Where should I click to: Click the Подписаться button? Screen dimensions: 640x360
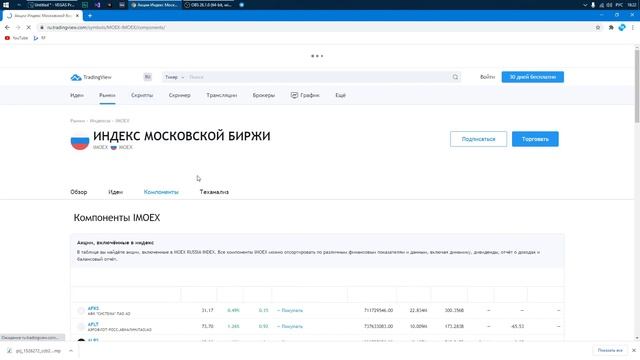tap(478, 139)
